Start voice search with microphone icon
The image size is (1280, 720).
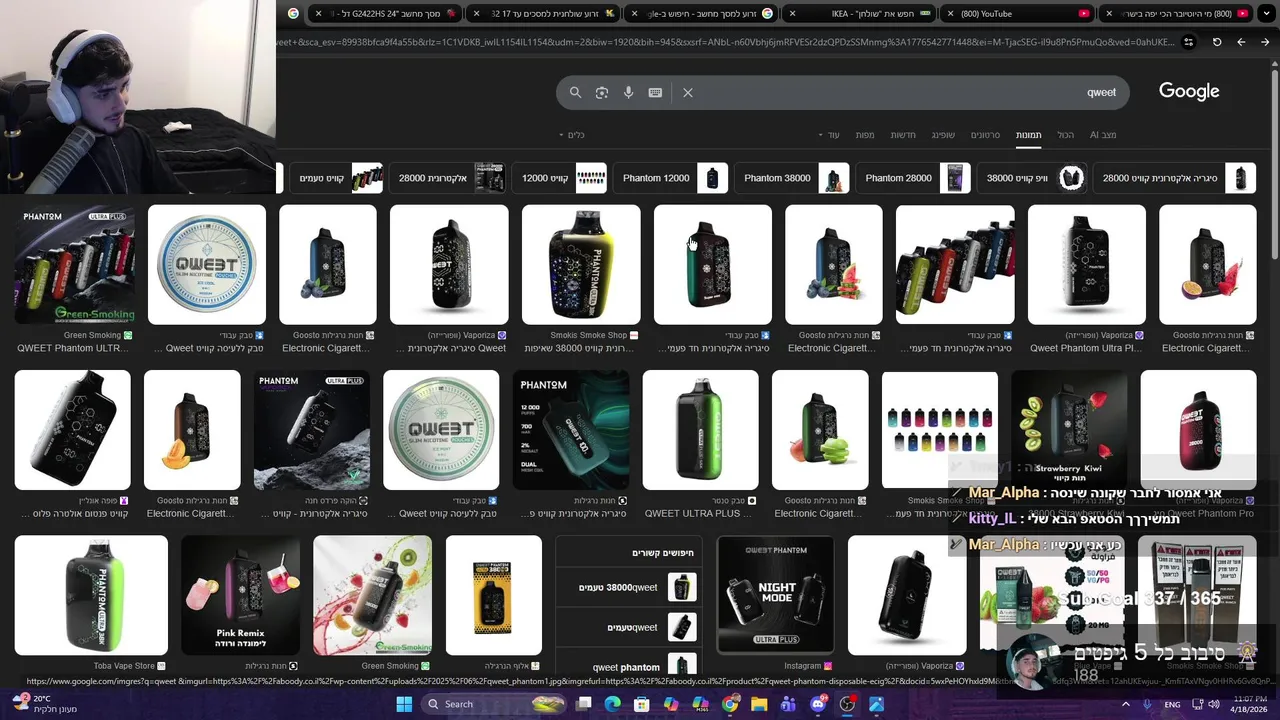coord(629,92)
